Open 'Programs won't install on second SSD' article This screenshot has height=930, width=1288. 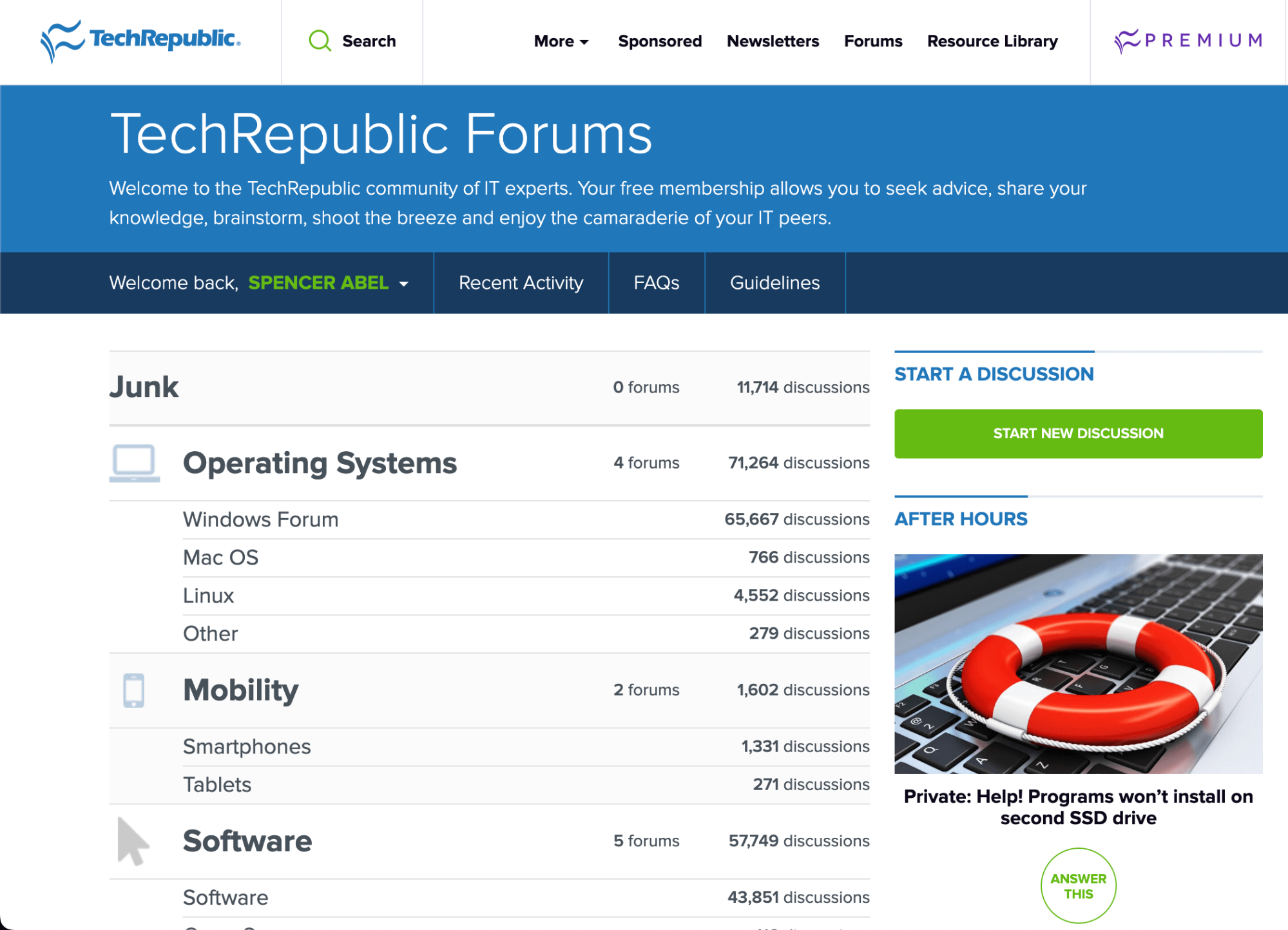pyautogui.click(x=1078, y=808)
